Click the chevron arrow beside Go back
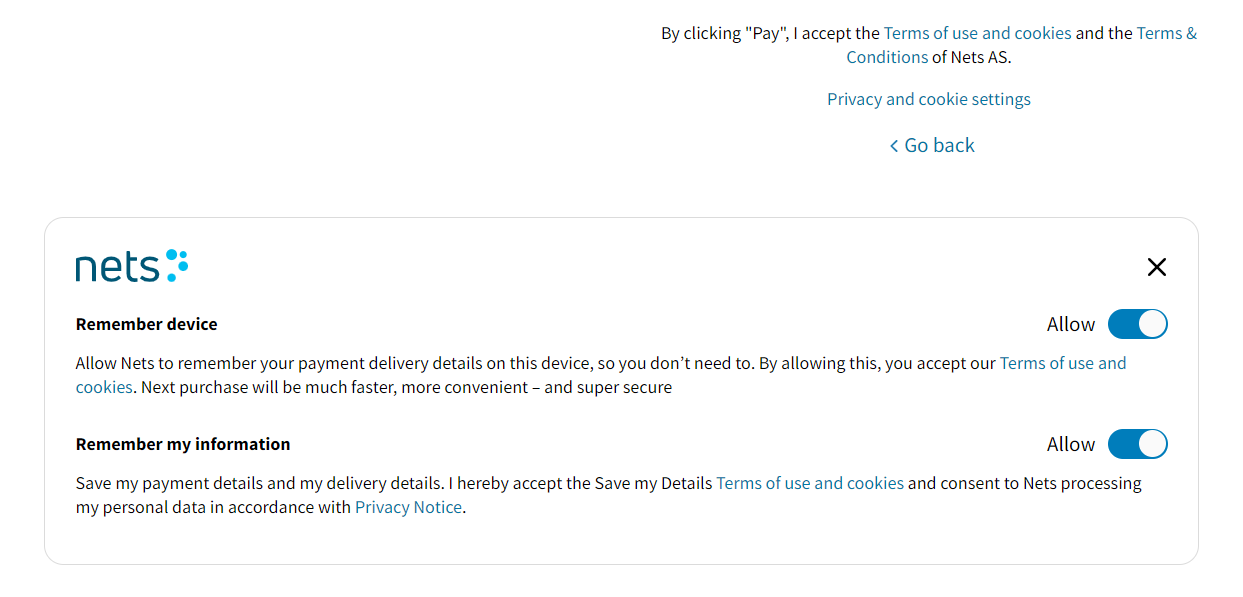The width and height of the screenshot is (1243, 597). pos(894,146)
